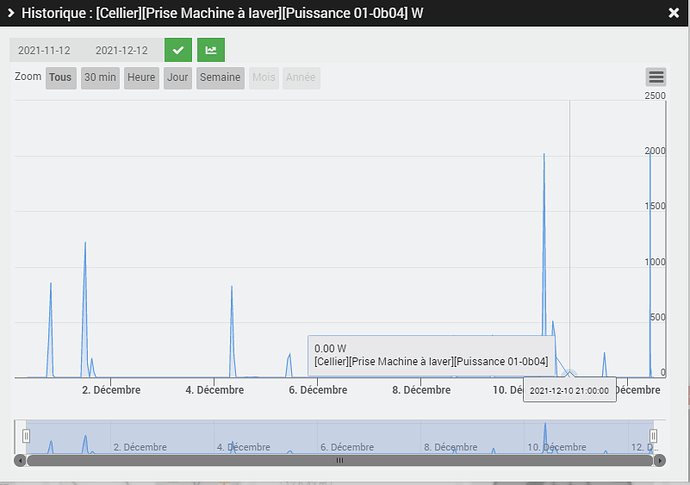Click the disabled Mois zoom button

click(x=264, y=77)
